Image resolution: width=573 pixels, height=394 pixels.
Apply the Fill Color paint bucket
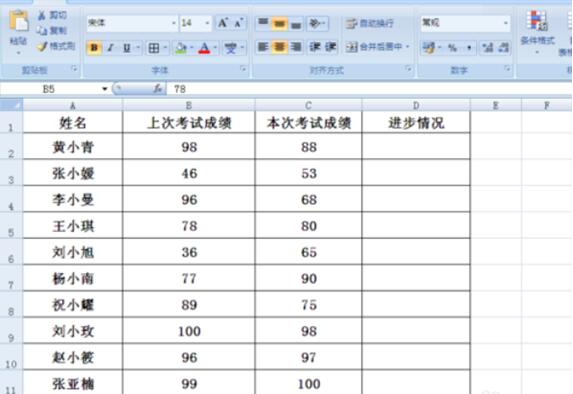[x=181, y=48]
